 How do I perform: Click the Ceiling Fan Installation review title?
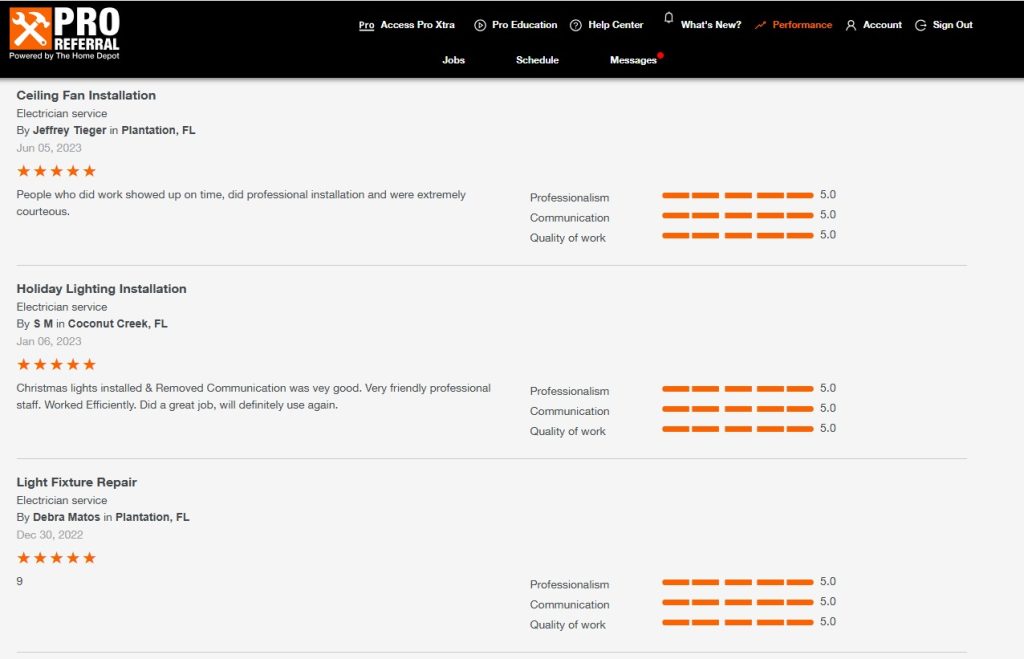tap(86, 96)
